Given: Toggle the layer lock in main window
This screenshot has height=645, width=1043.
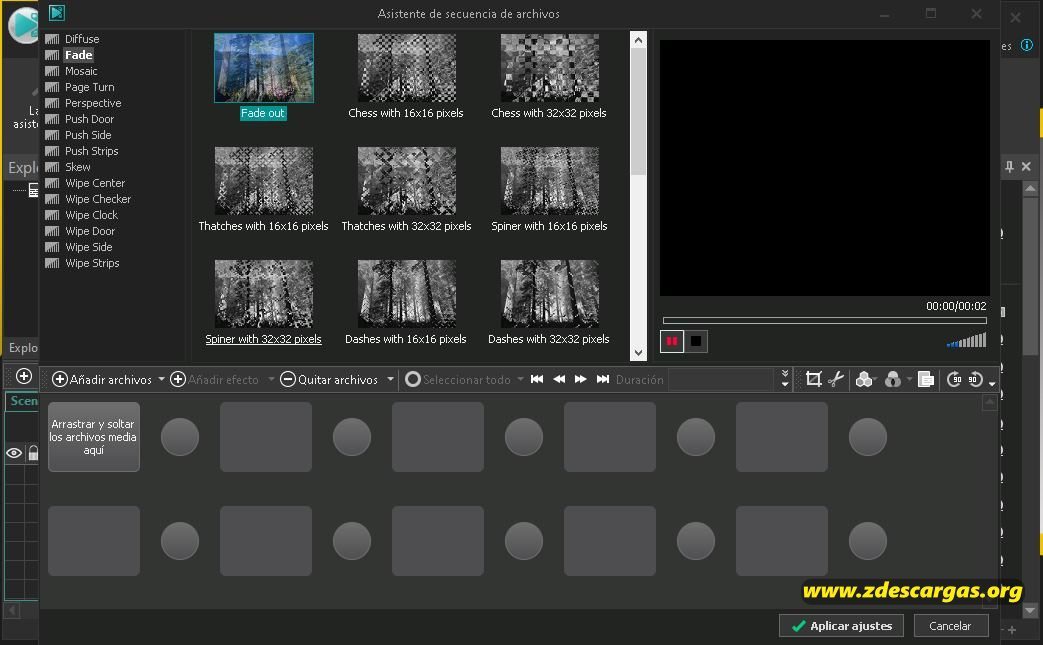Looking at the screenshot, I should [x=33, y=453].
